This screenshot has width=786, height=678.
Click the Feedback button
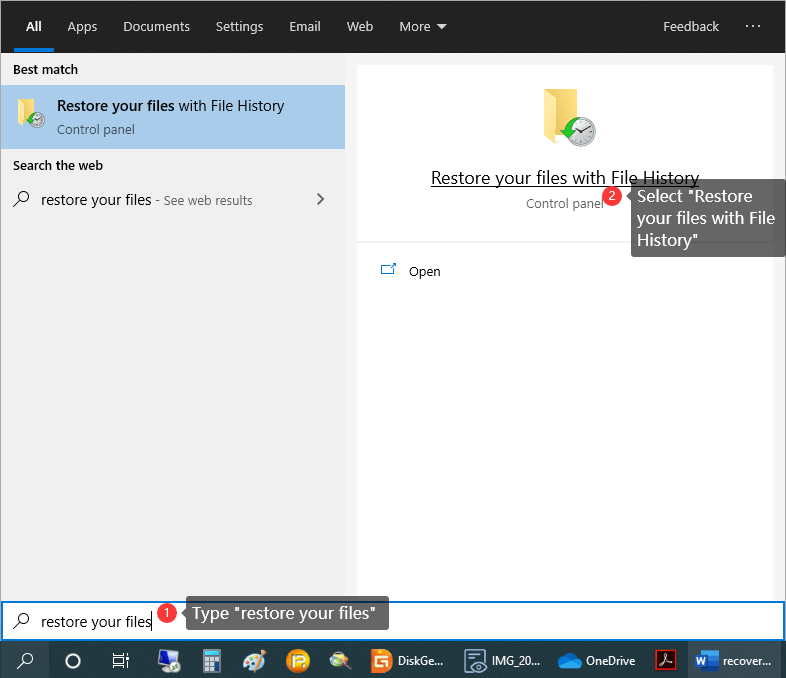point(691,27)
